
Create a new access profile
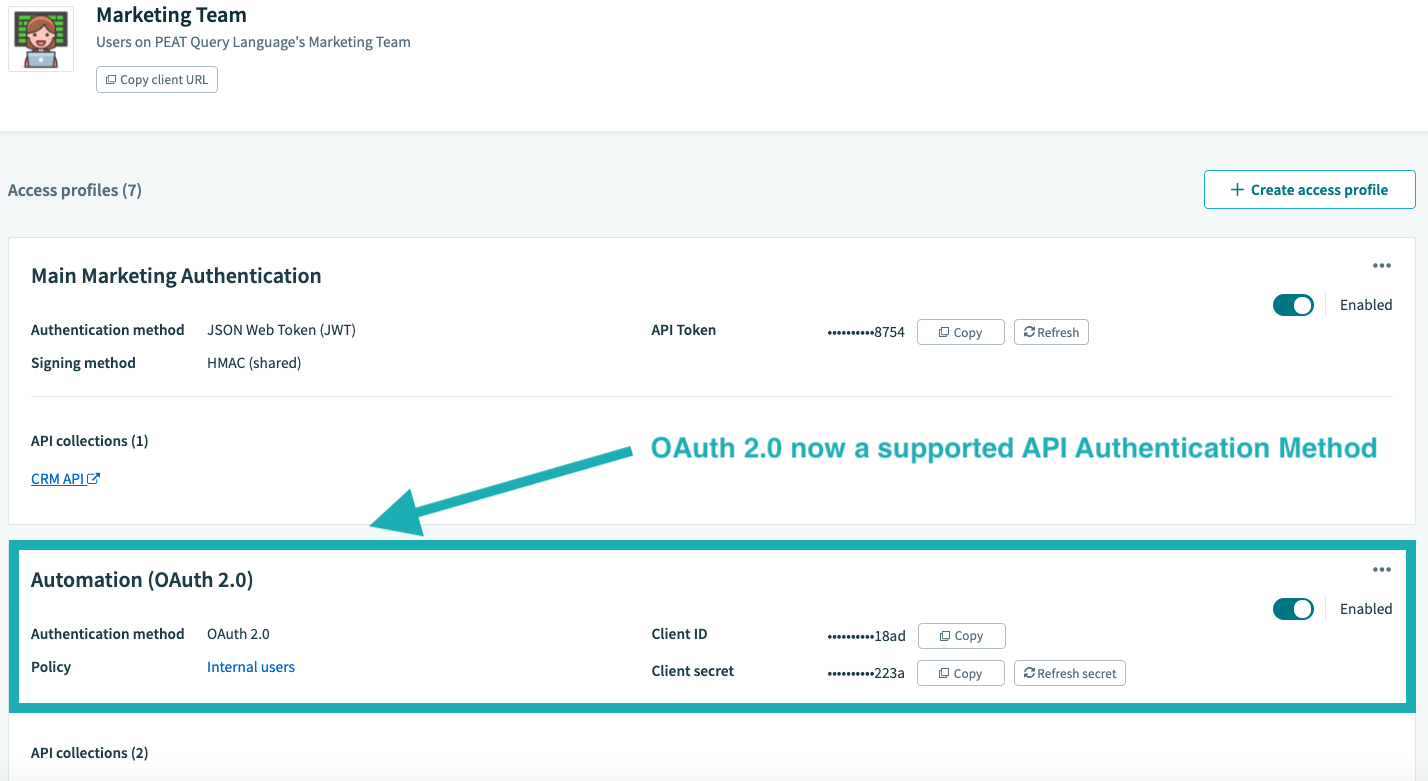click(1309, 189)
